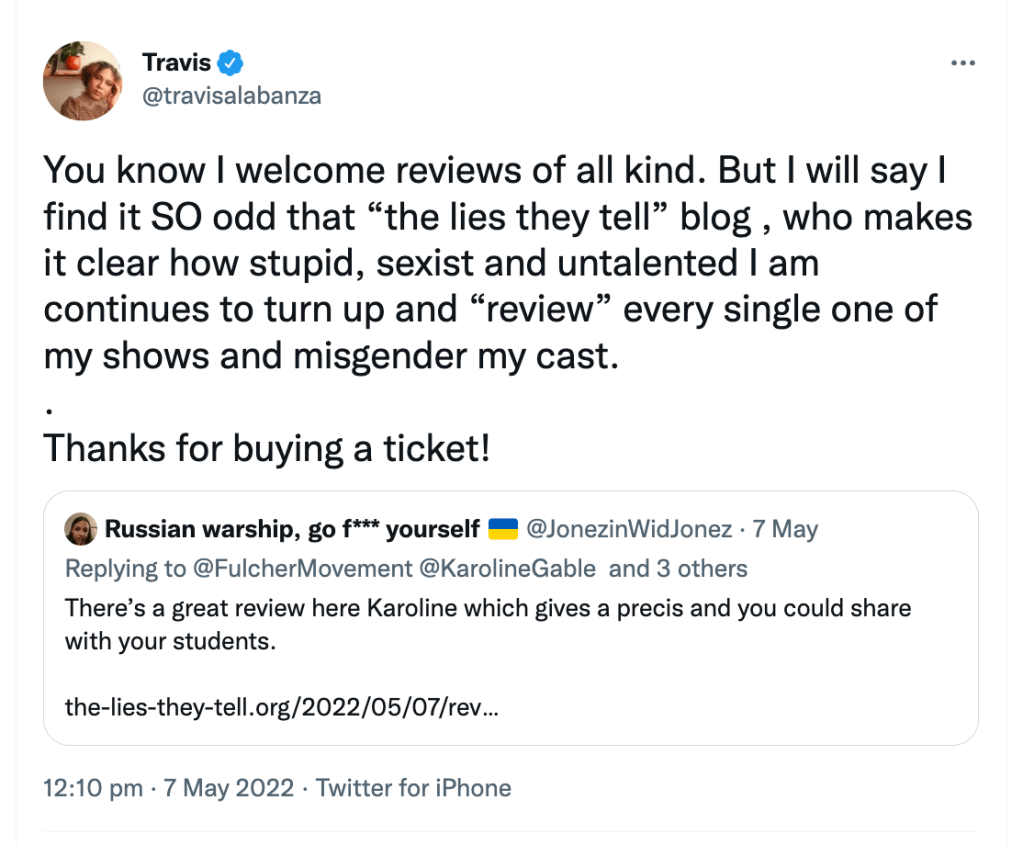
Task: Click the @travisalabanza handle
Action: 231,96
